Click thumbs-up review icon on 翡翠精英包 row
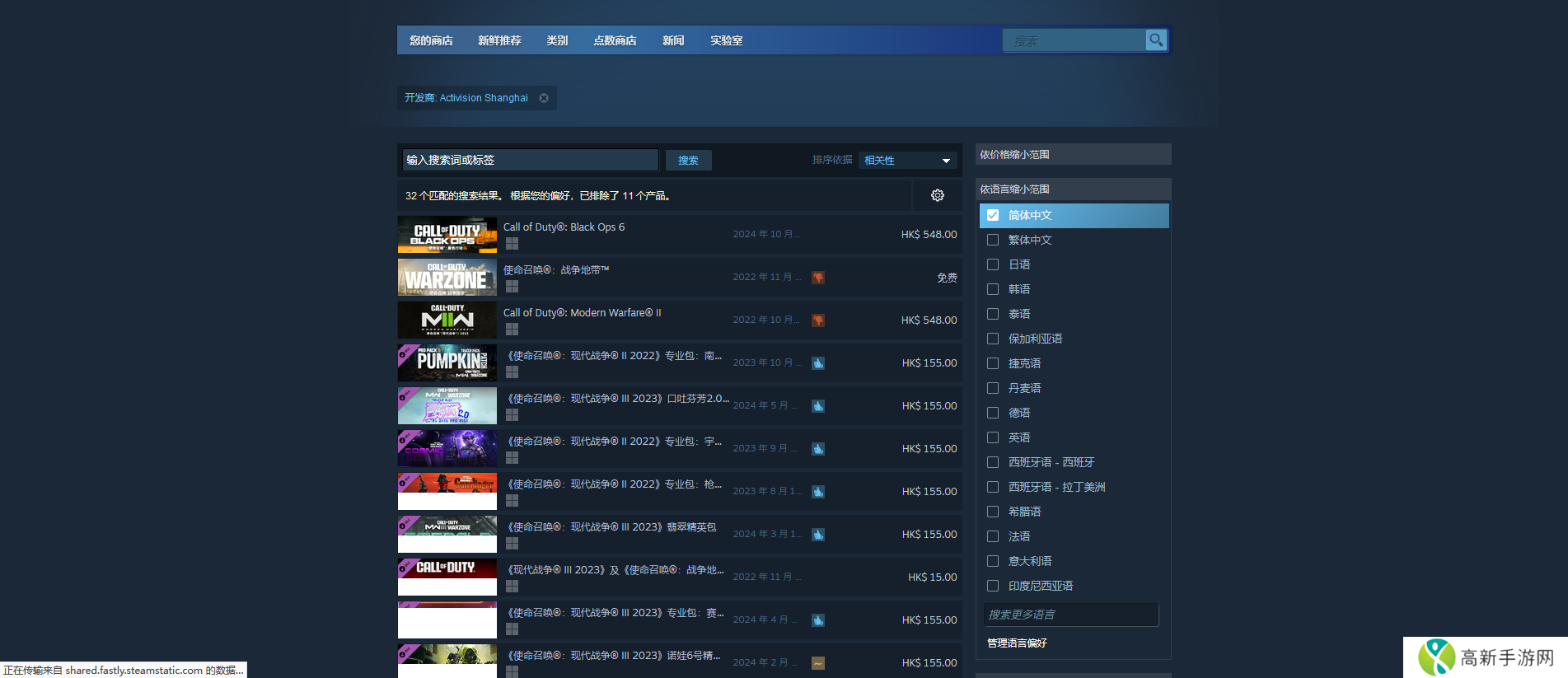The width and height of the screenshot is (1568, 678). pyautogui.click(x=818, y=535)
